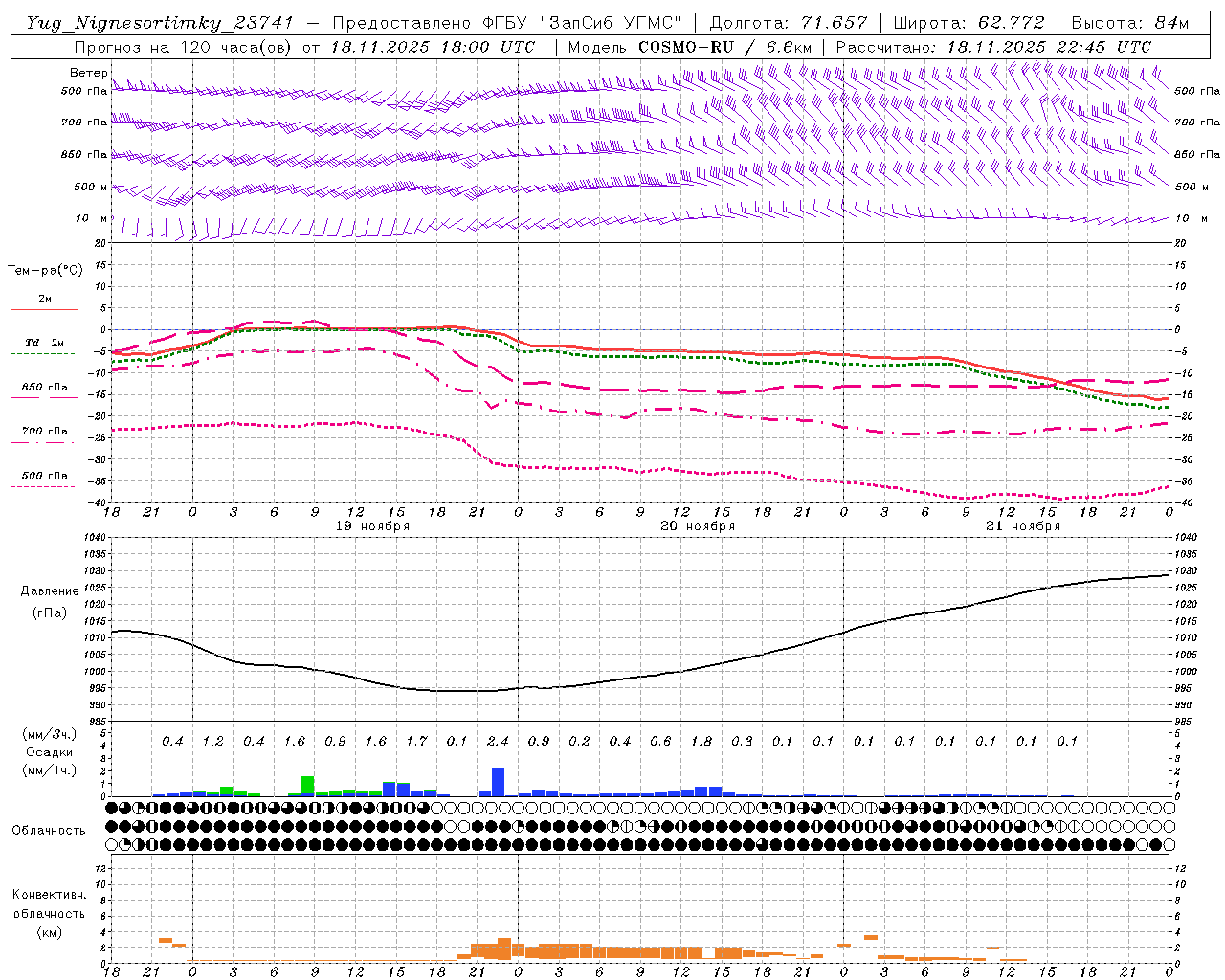This screenshot has height=980, width=1225.
Task: Click the 0.6 precipitation amount value
Action: (660, 742)
